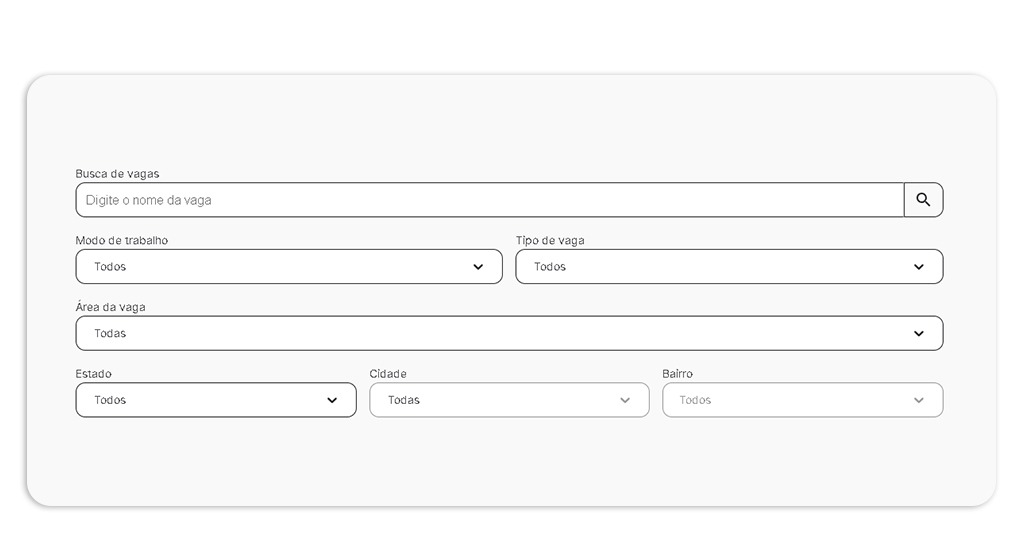The width and height of the screenshot is (1024, 536).
Task: Click the chevron arrow in Tipo de vaga
Action: 919,267
